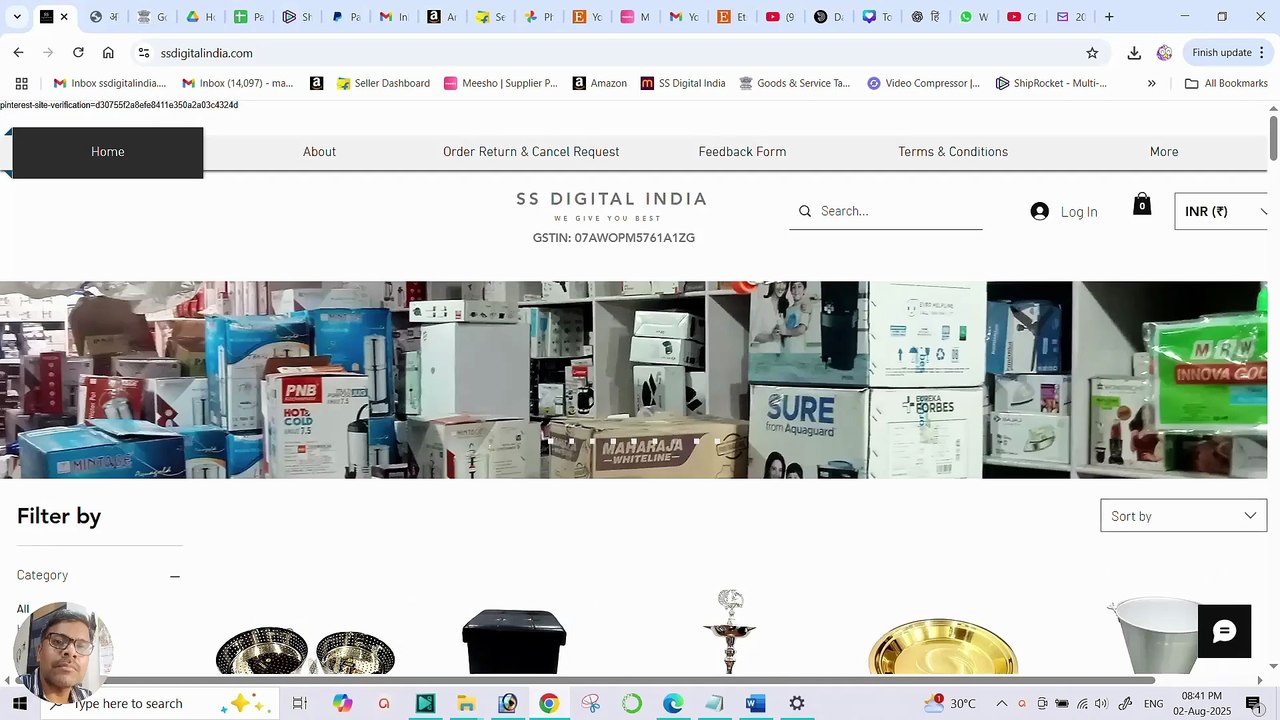This screenshot has height=720, width=1280.
Task: Open the INR currency dropdown
Action: [1223, 211]
